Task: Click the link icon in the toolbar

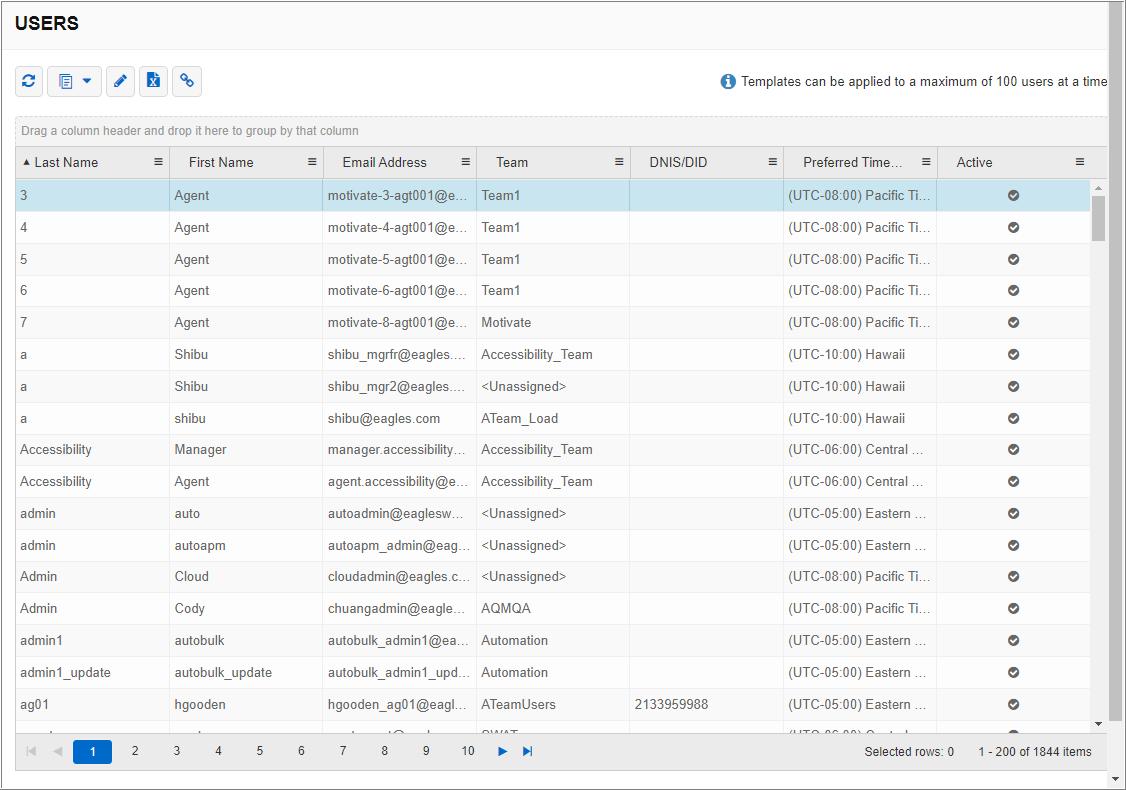Action: [187, 81]
